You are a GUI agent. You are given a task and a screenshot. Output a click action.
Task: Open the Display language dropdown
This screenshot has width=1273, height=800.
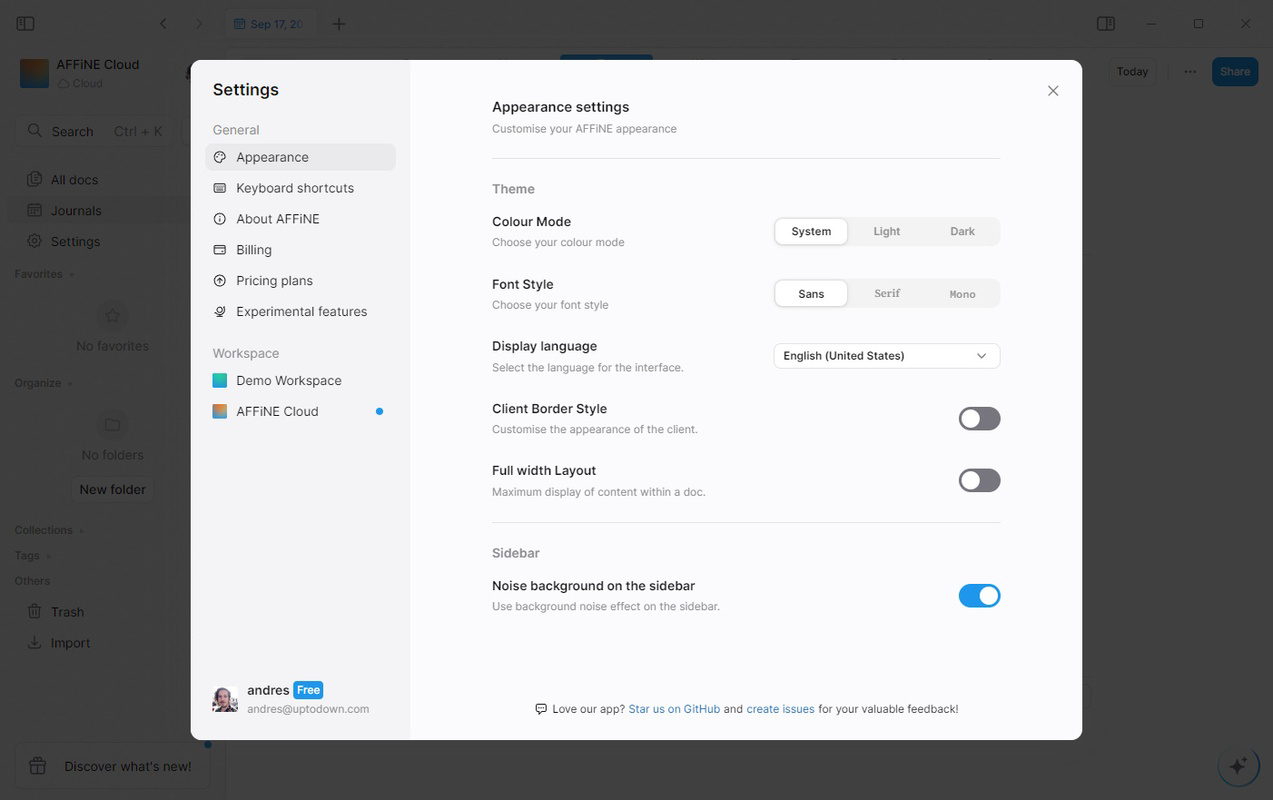coord(886,356)
